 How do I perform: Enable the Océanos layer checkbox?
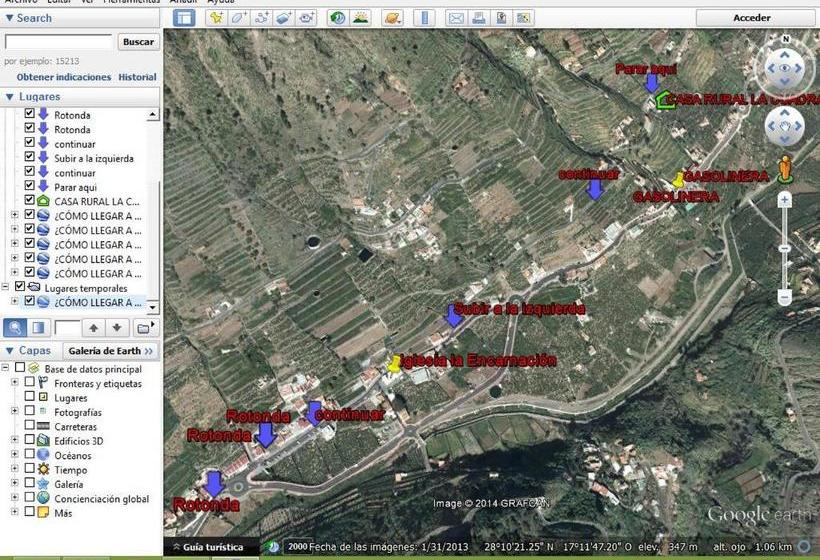pyautogui.click(x=30, y=454)
